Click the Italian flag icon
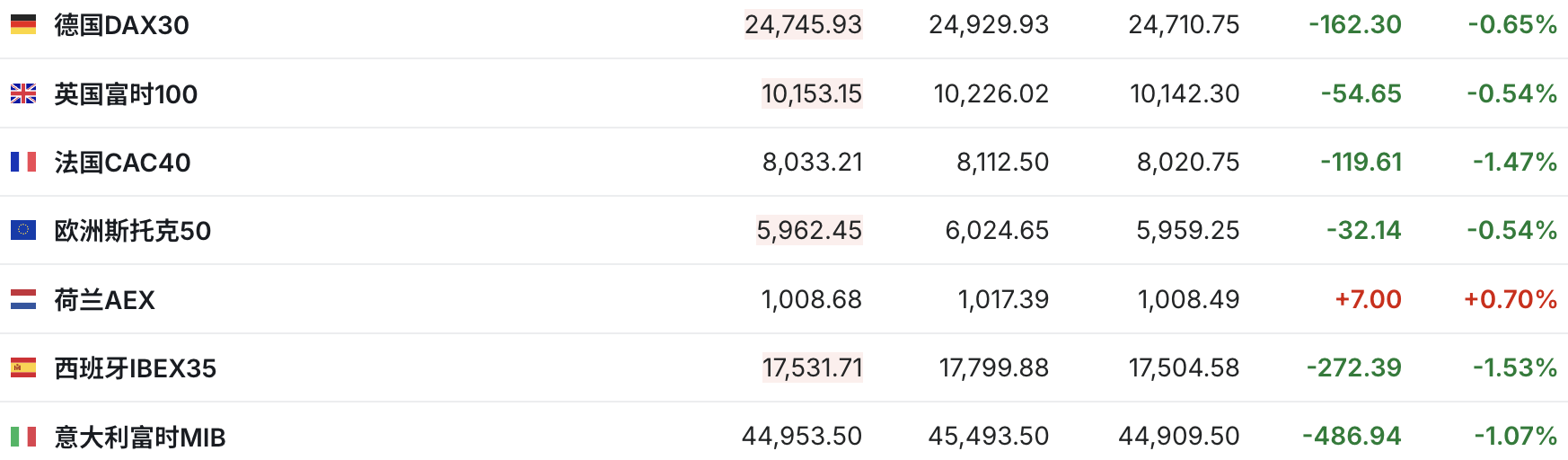 coord(23,437)
